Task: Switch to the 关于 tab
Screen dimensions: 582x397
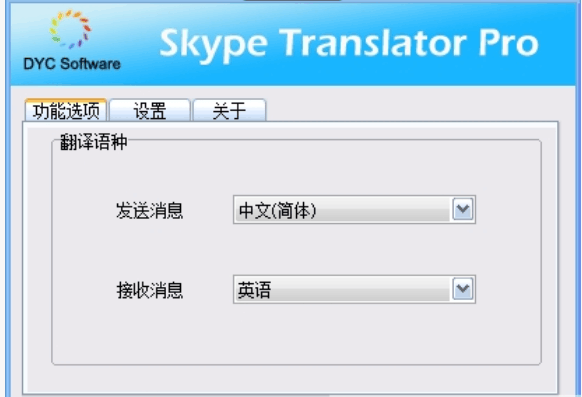Action: pos(229,111)
